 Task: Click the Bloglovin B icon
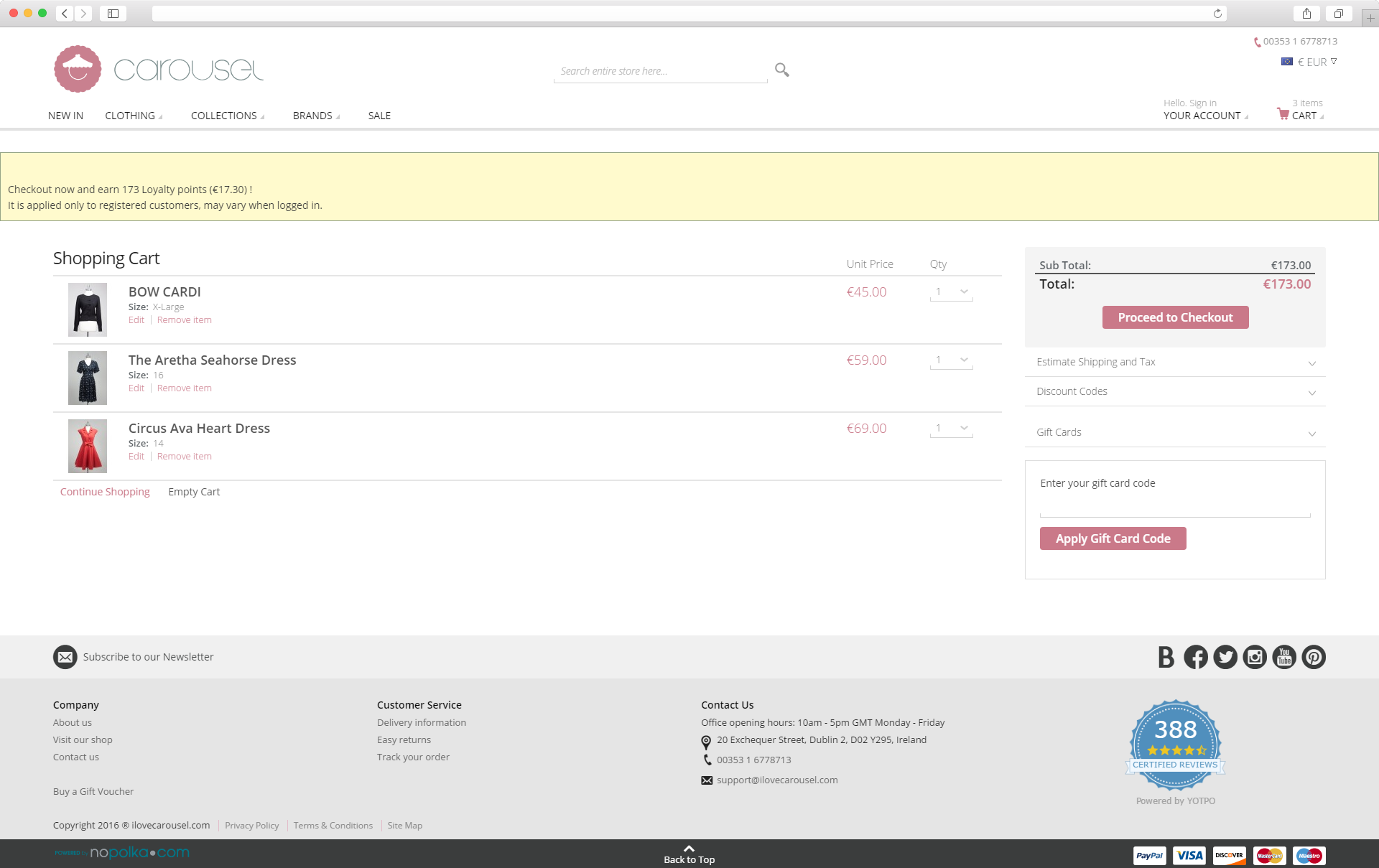coord(1166,657)
